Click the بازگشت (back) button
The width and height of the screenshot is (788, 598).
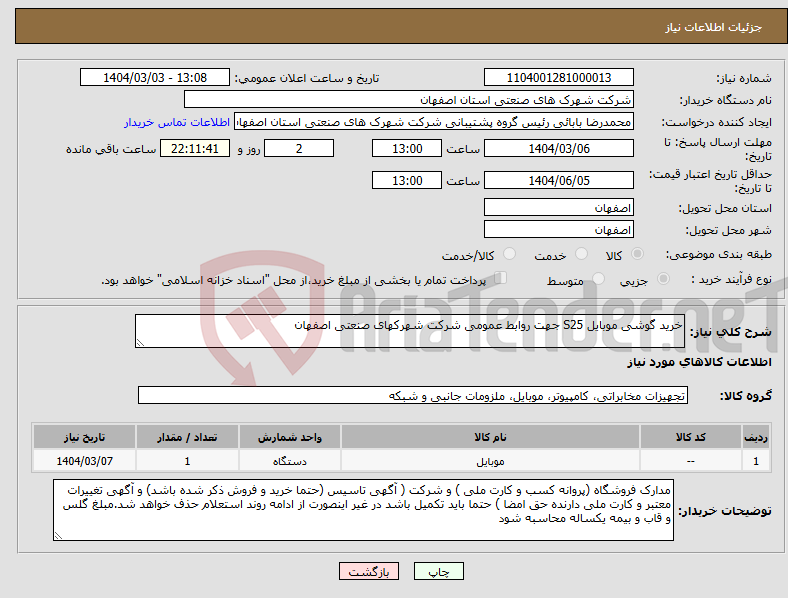[369, 571]
